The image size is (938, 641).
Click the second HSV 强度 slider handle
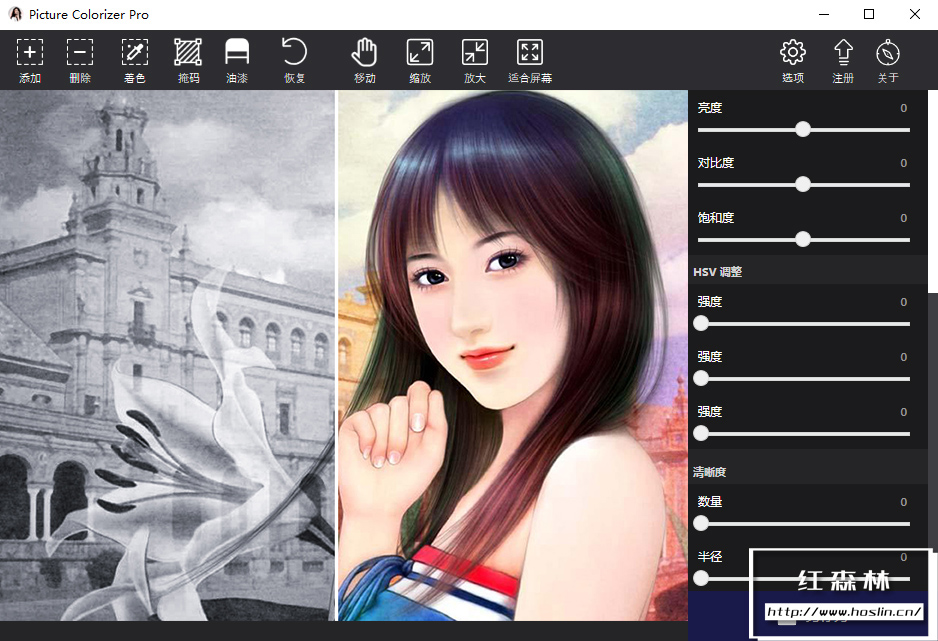coord(701,379)
